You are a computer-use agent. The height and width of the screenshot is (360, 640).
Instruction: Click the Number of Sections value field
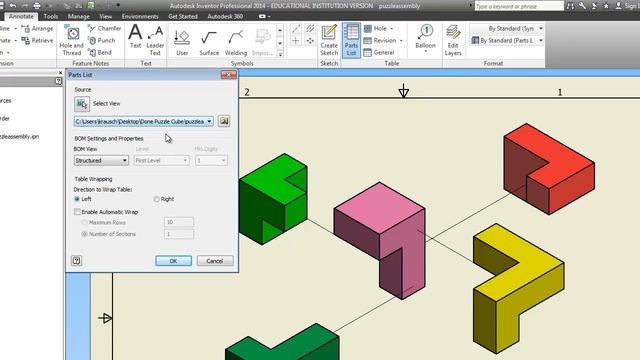(179, 234)
